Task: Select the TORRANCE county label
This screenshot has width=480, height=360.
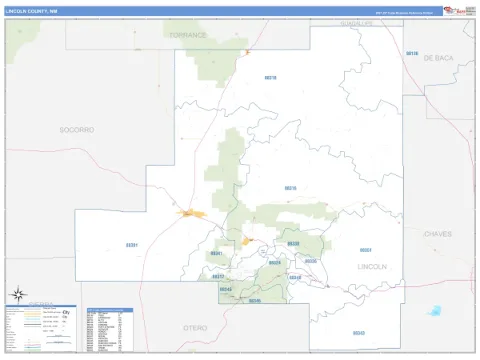Action: pyautogui.click(x=187, y=35)
